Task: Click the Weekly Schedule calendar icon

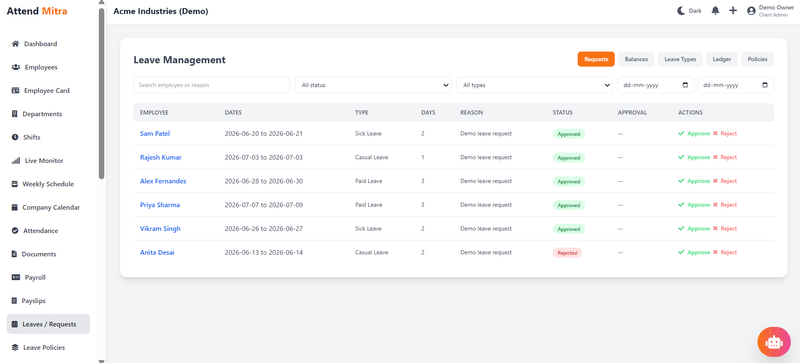Action: tap(14, 184)
